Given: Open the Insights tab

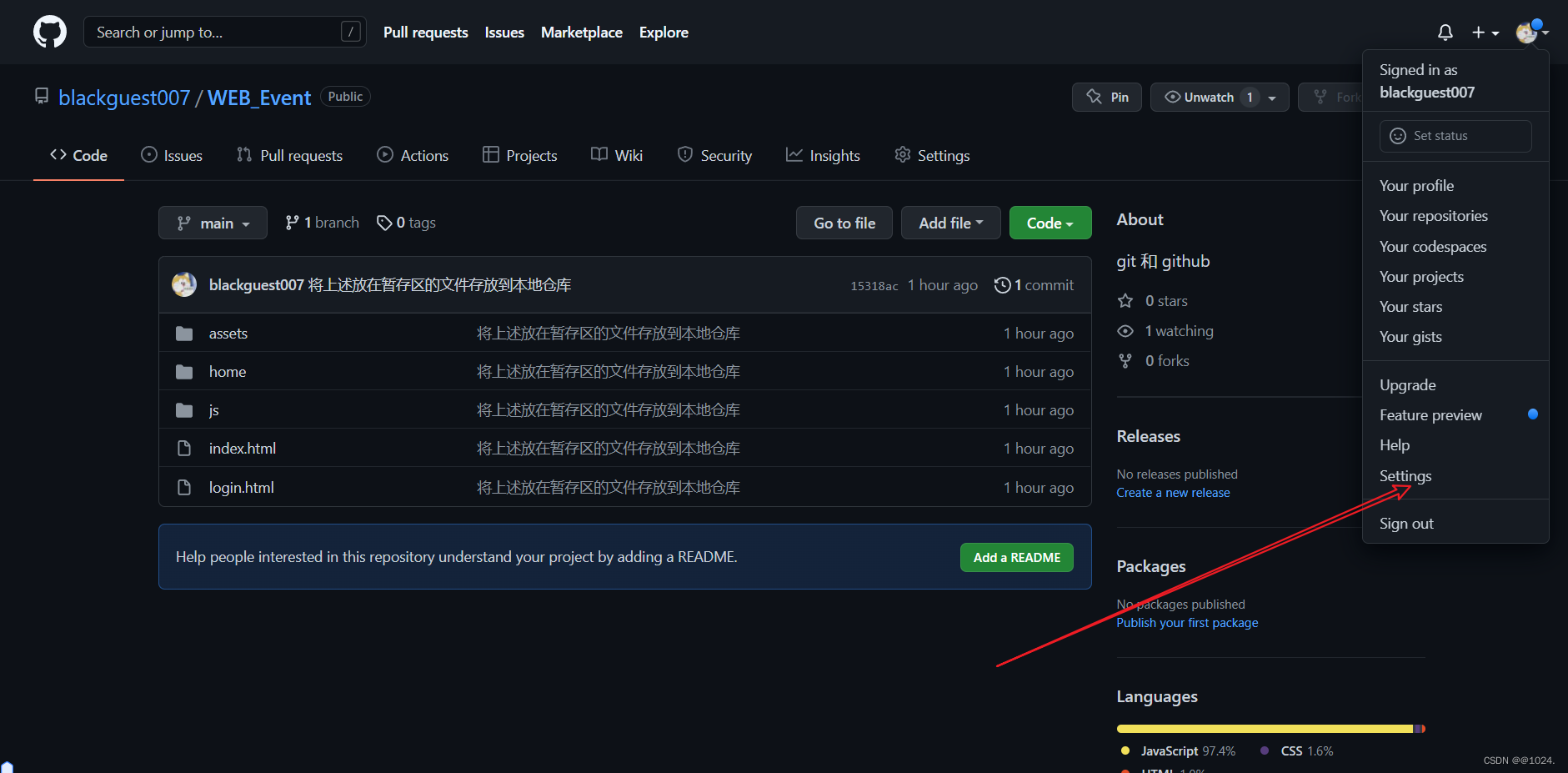Looking at the screenshot, I should pos(823,155).
